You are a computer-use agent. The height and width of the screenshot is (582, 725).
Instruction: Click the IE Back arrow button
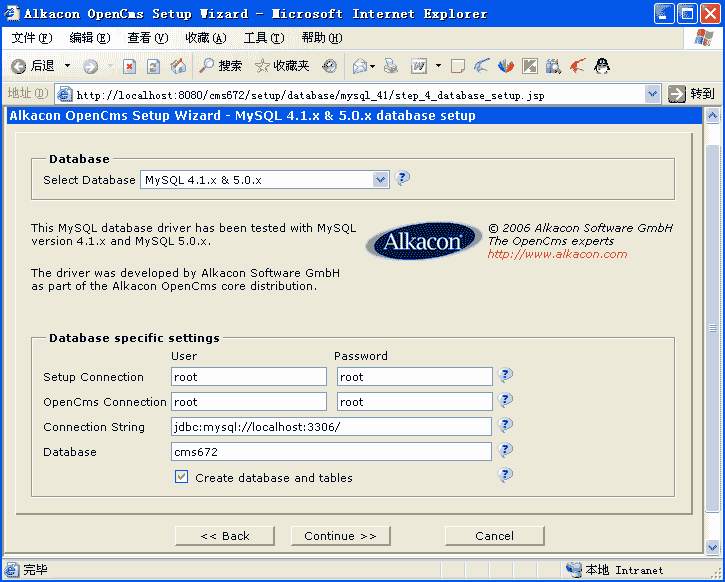[32, 67]
